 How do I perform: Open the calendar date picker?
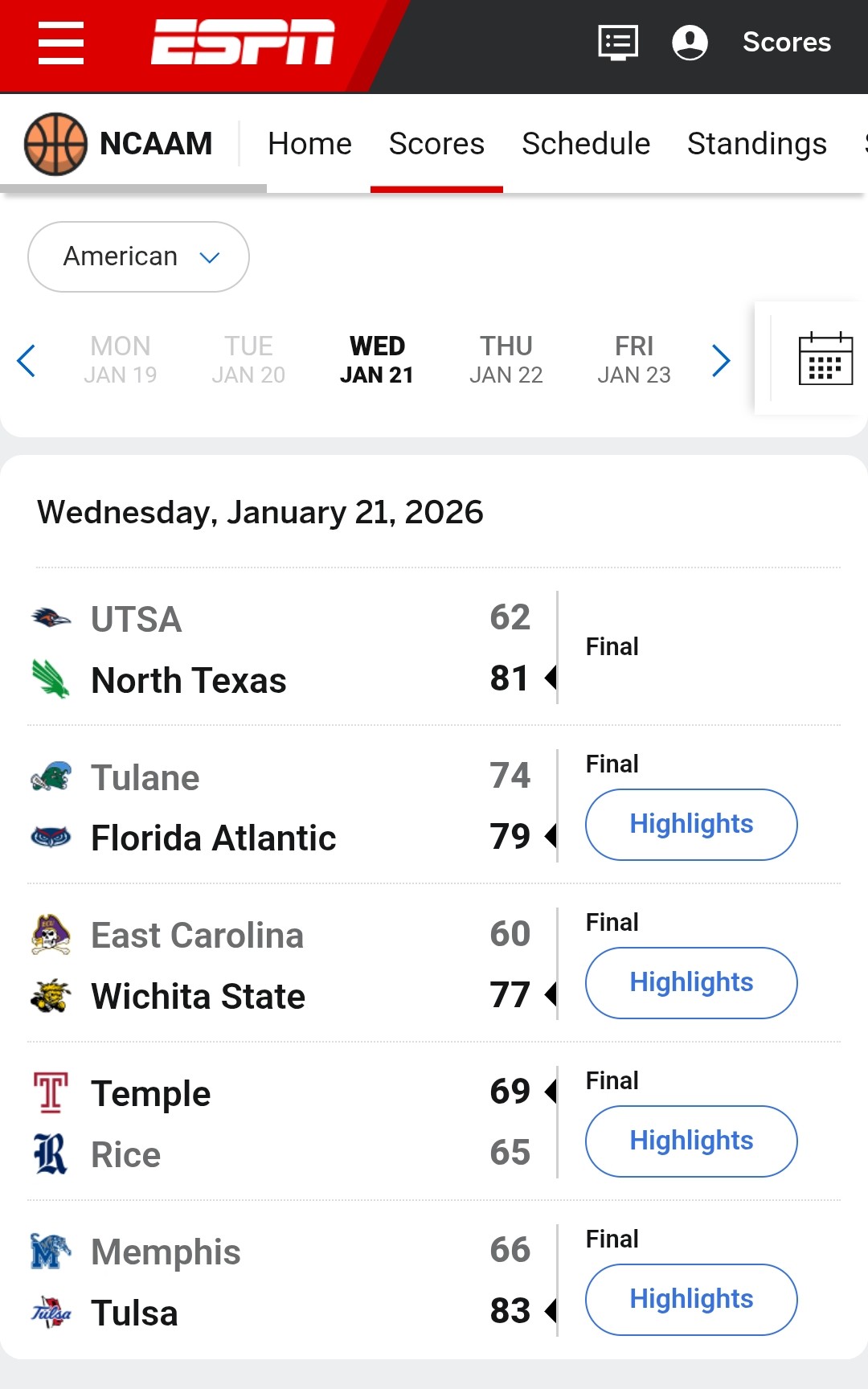coord(825,359)
